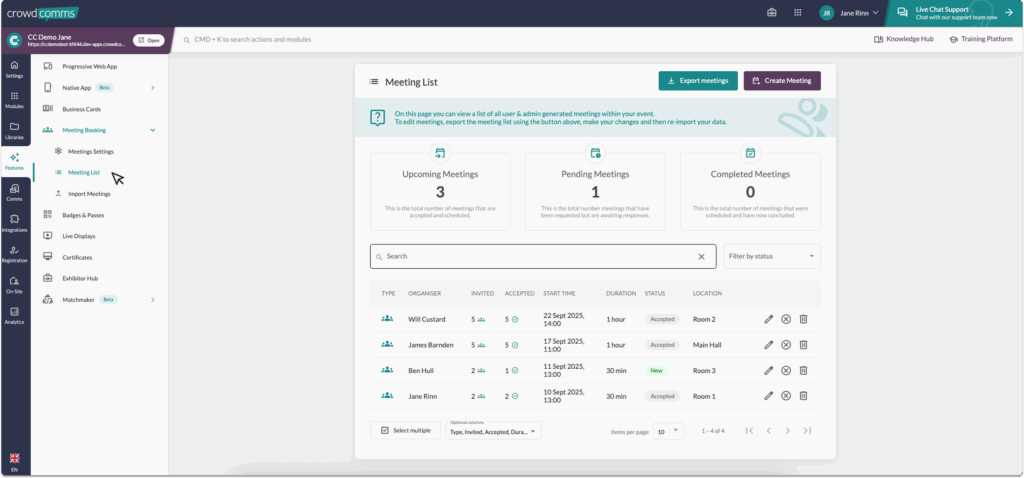This screenshot has width=1024, height=478.
Task: Delete Ben Hull's meeting via trash icon
Action: point(803,370)
